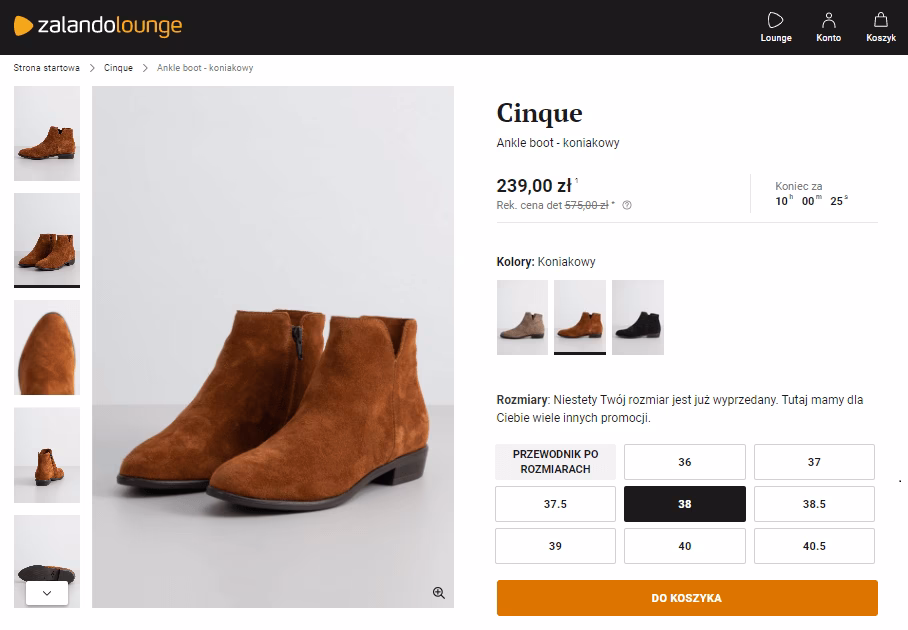Select size 37.5
The height and width of the screenshot is (630, 908).
pos(555,504)
